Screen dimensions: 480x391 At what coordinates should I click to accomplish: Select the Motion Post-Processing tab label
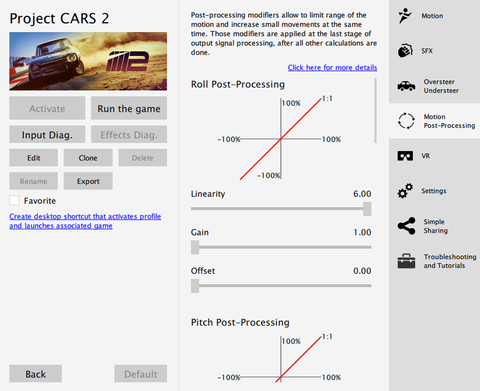(449, 121)
